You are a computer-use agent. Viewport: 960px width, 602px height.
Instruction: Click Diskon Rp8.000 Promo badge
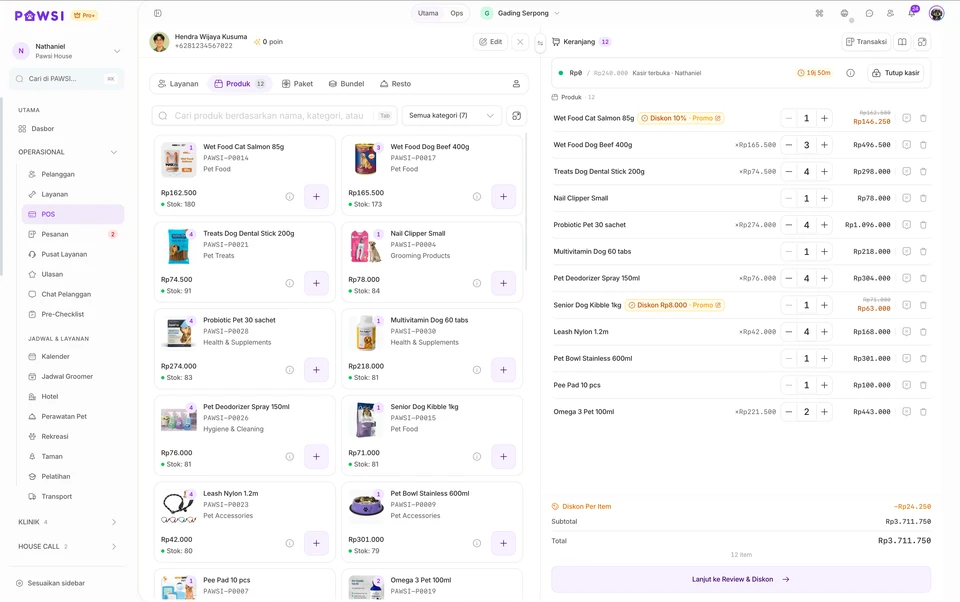[674, 305]
